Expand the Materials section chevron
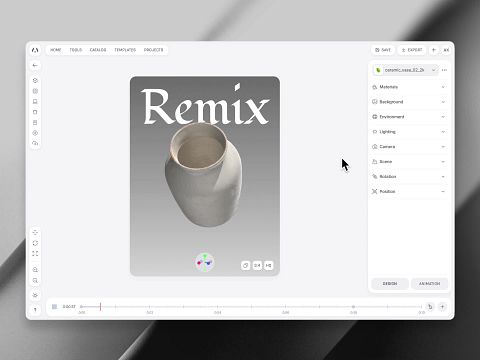 click(x=443, y=87)
